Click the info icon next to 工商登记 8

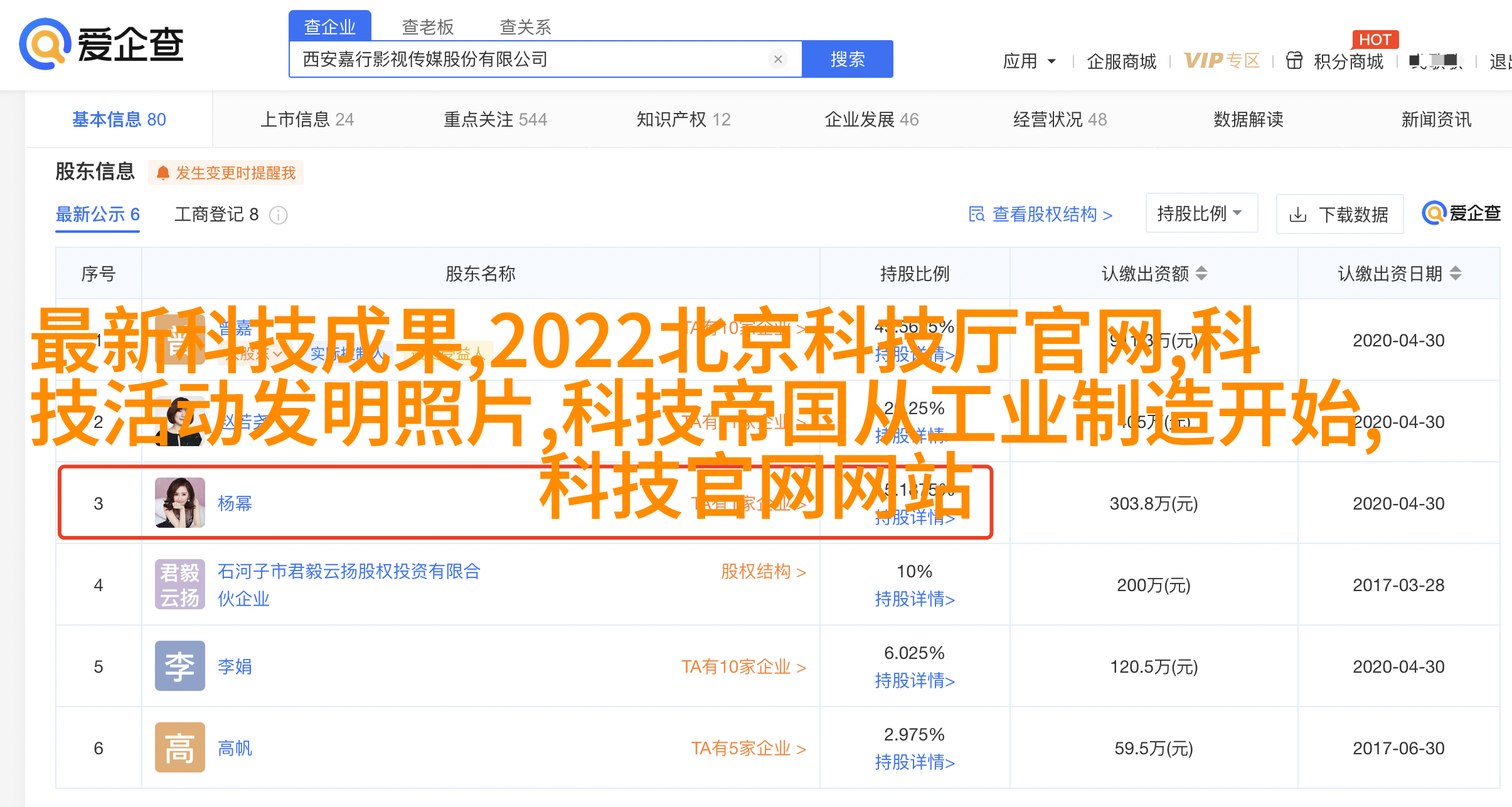(x=279, y=215)
